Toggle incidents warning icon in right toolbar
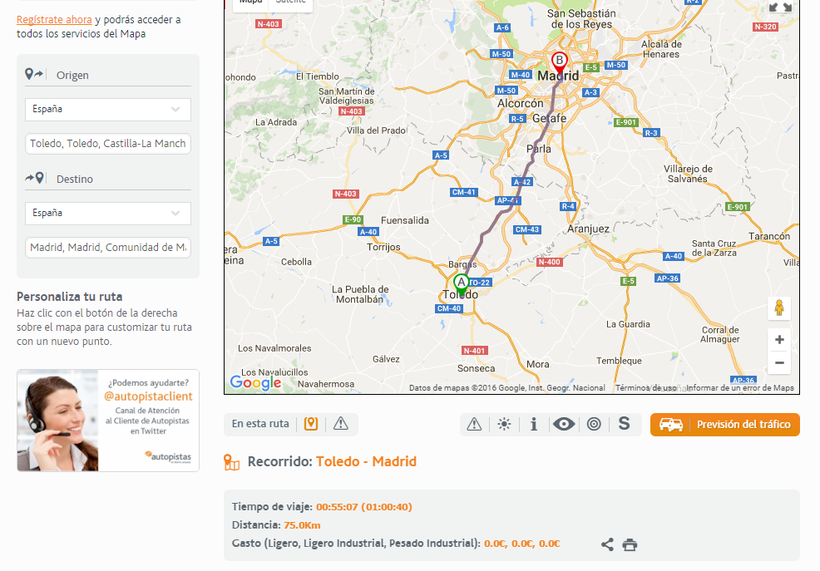 [474, 424]
